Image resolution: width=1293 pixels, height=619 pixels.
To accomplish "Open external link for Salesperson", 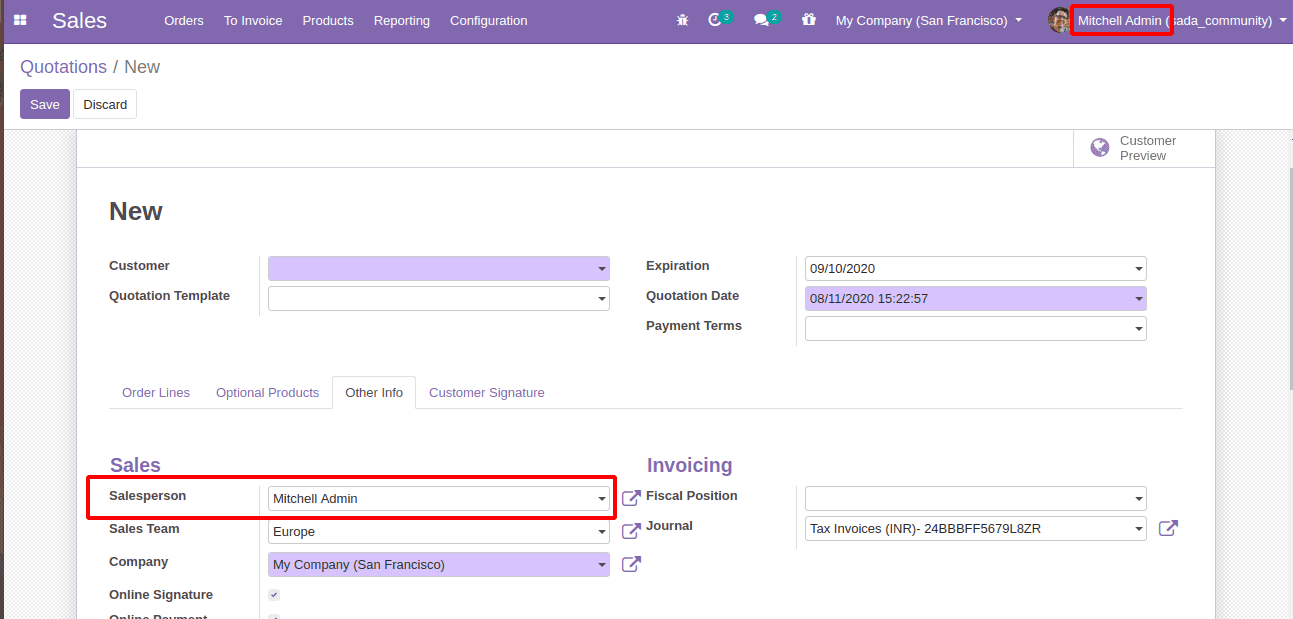I will coord(631,498).
